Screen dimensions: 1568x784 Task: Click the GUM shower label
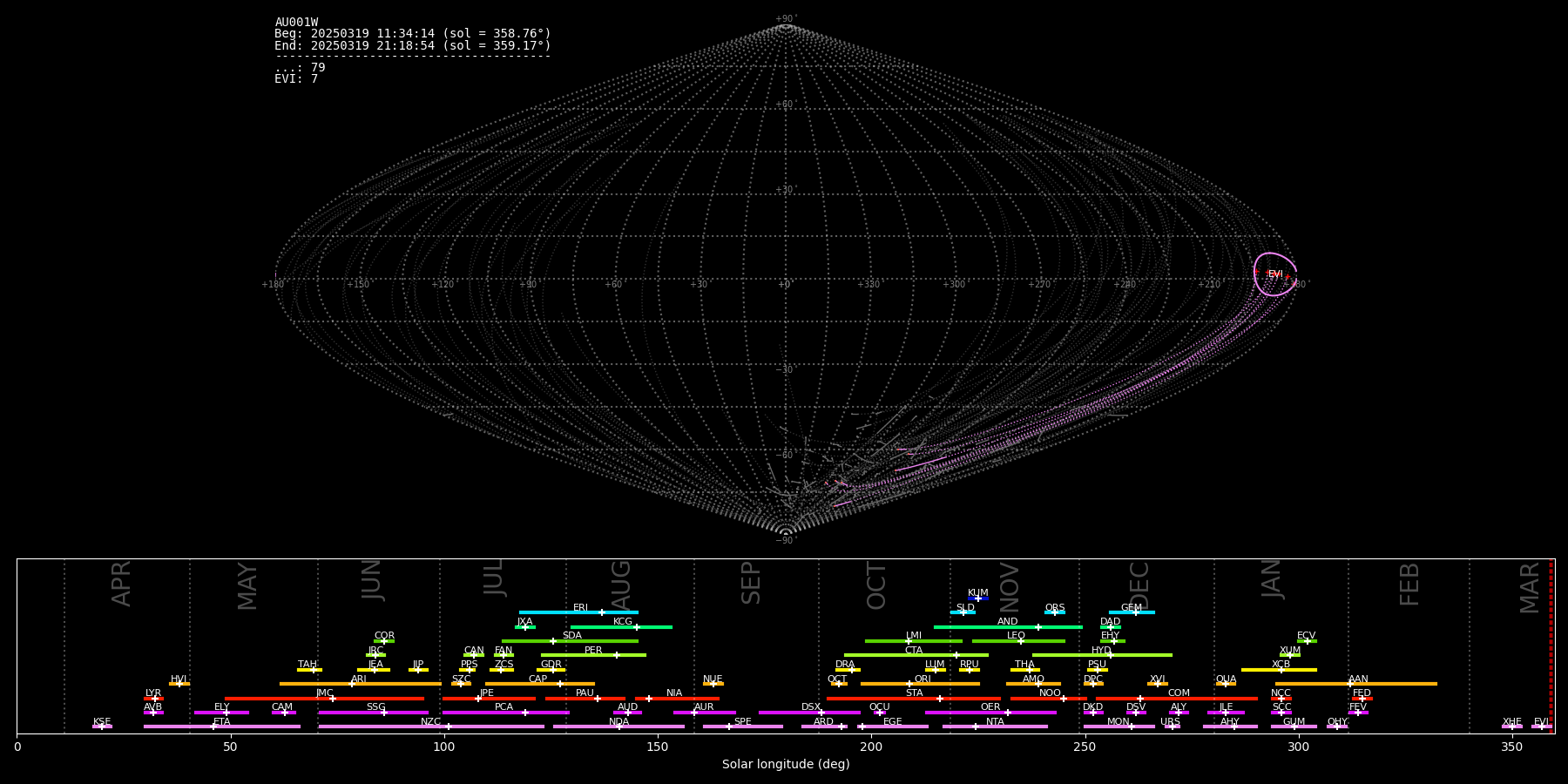(1294, 722)
